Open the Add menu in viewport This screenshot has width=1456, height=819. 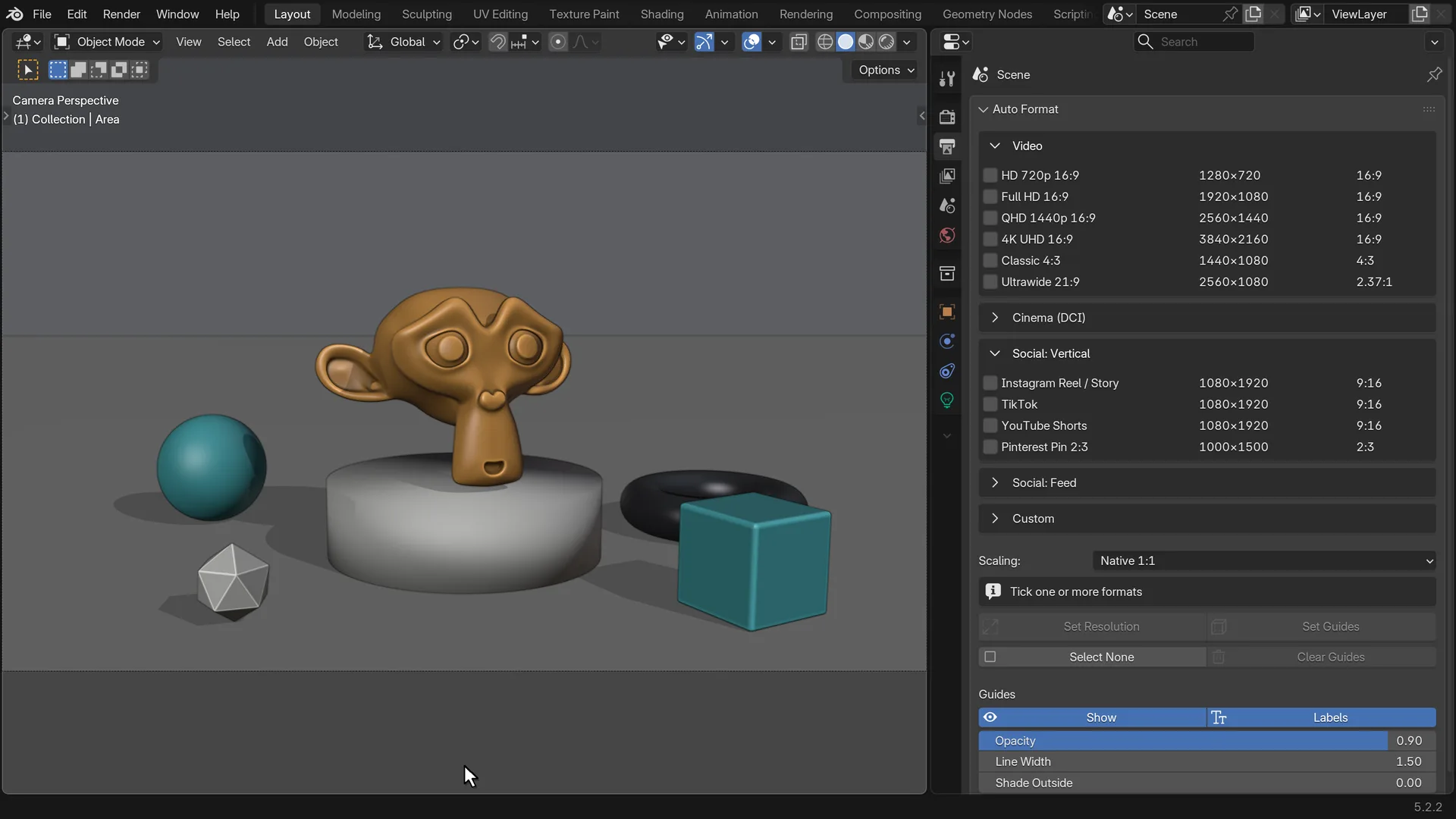[277, 42]
